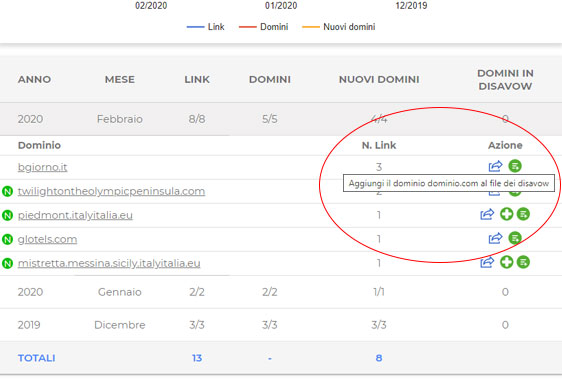The image size is (562, 391).
Task: Click the 12/2019 chart axis label
Action: coord(411,6)
